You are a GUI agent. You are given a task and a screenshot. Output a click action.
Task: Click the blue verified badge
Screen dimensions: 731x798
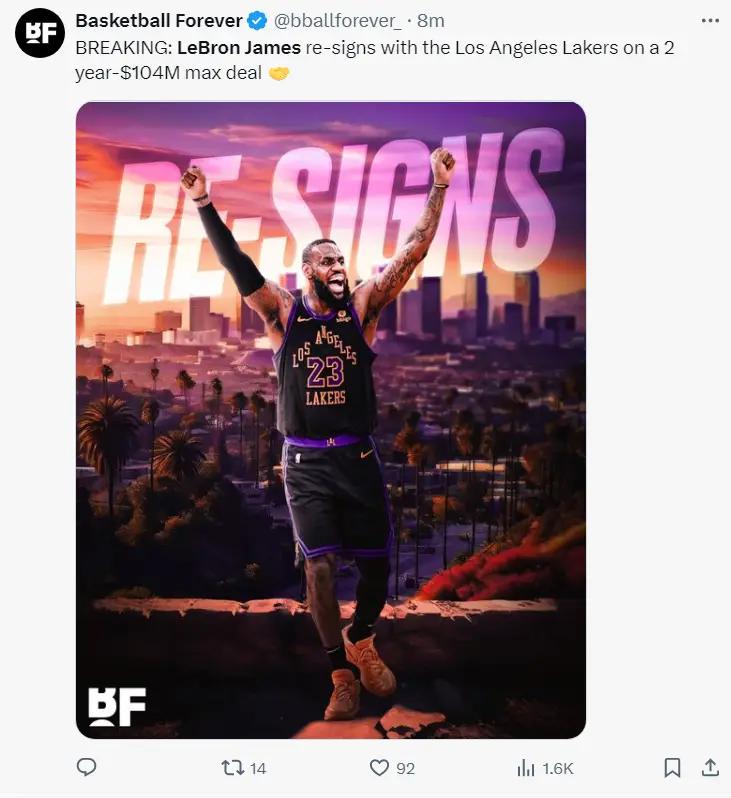257,21
